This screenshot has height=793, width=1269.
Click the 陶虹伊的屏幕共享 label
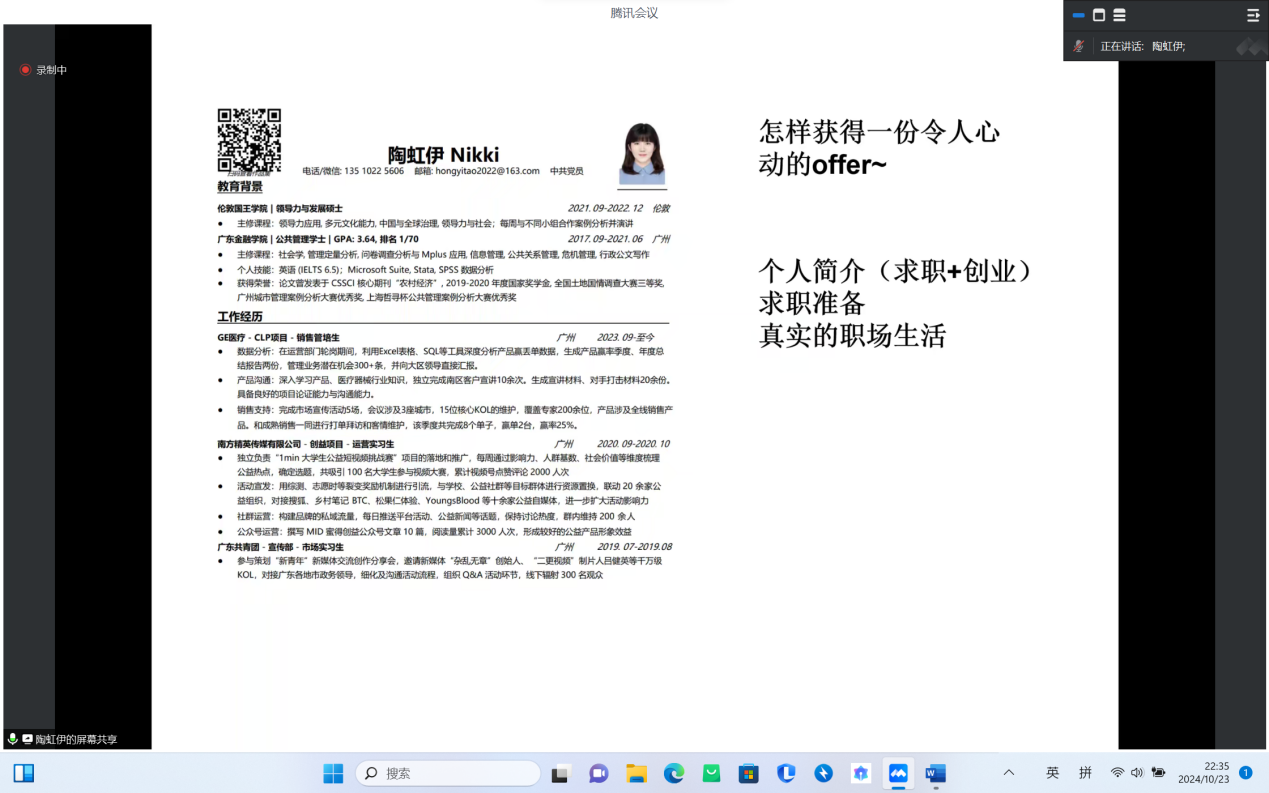(76, 739)
